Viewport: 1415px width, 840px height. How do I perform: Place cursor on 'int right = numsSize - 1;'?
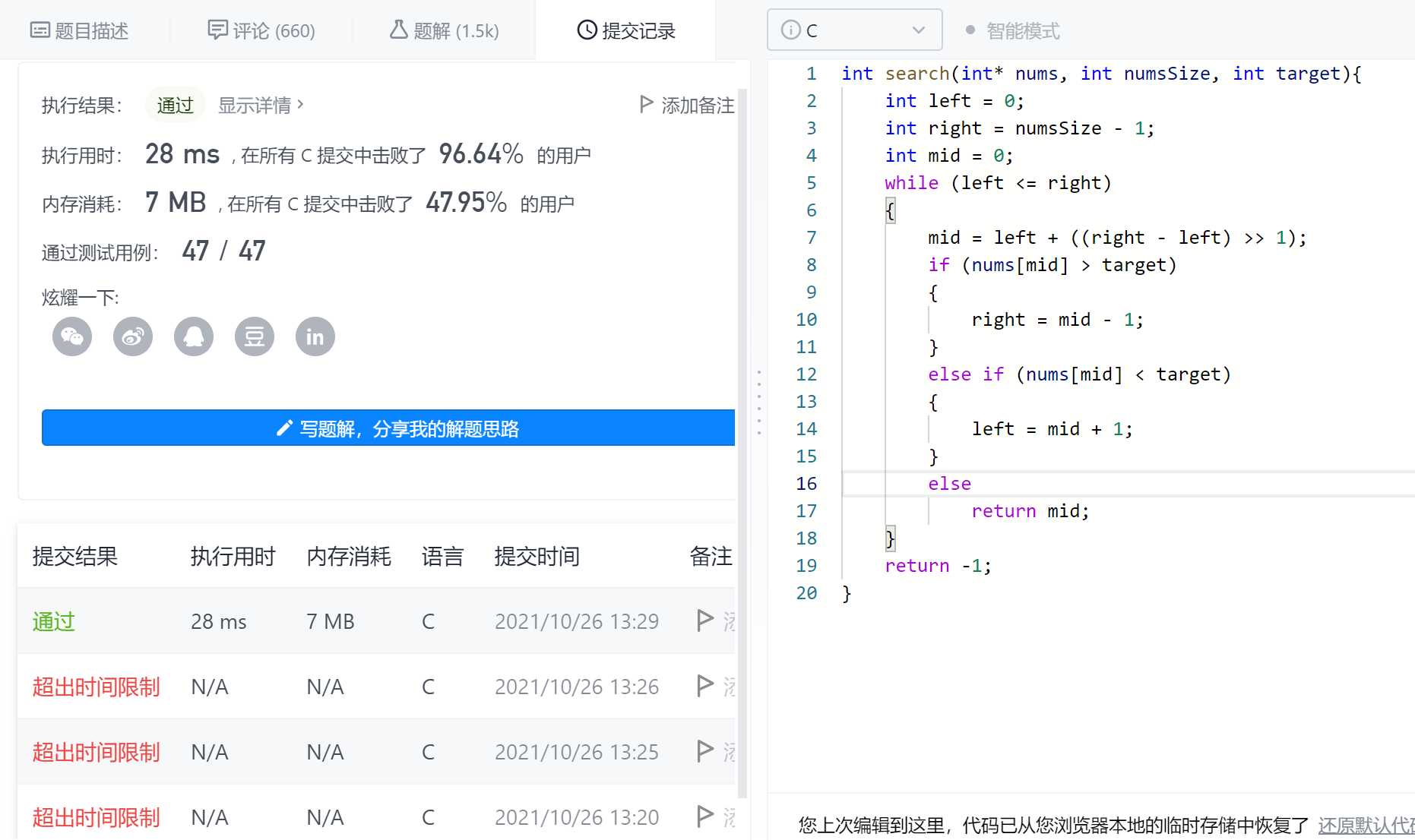point(1020,128)
